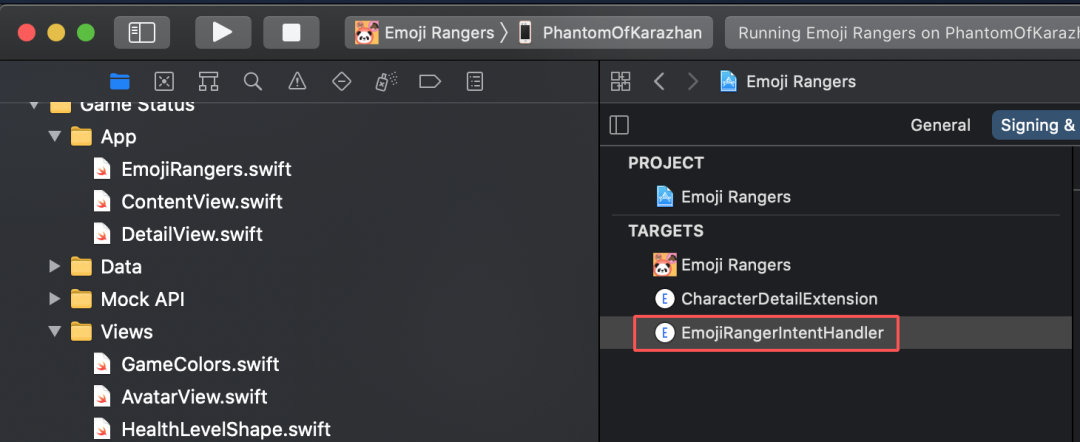1080x442 pixels.
Task: Open the Signing & Capabilities tab
Action: click(x=1037, y=125)
